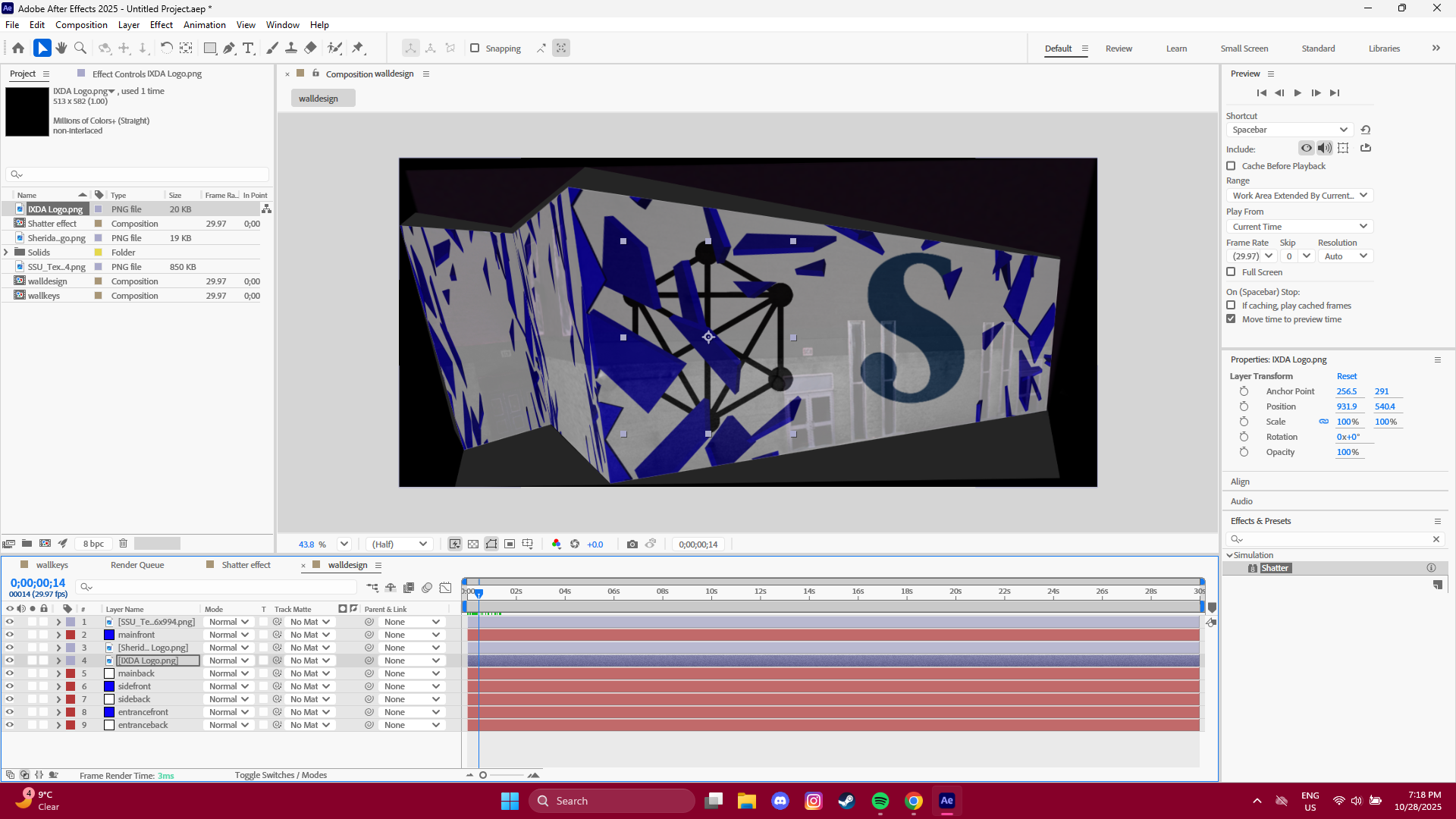
Task: Switch to the Shatter effect tab
Action: coord(246,565)
